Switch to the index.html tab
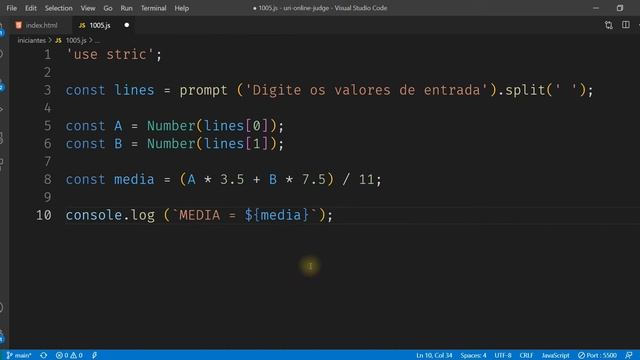640x360 pixels. (x=41, y=25)
